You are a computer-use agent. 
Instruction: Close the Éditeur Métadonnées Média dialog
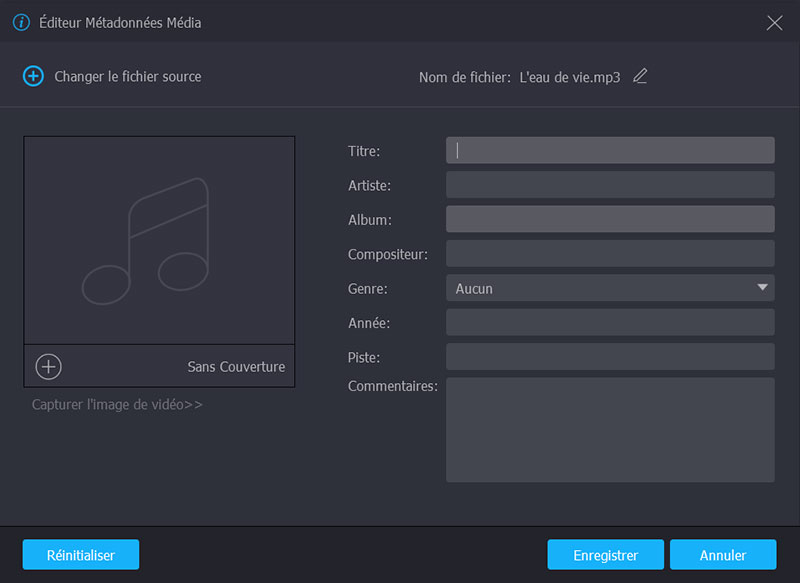(x=774, y=22)
